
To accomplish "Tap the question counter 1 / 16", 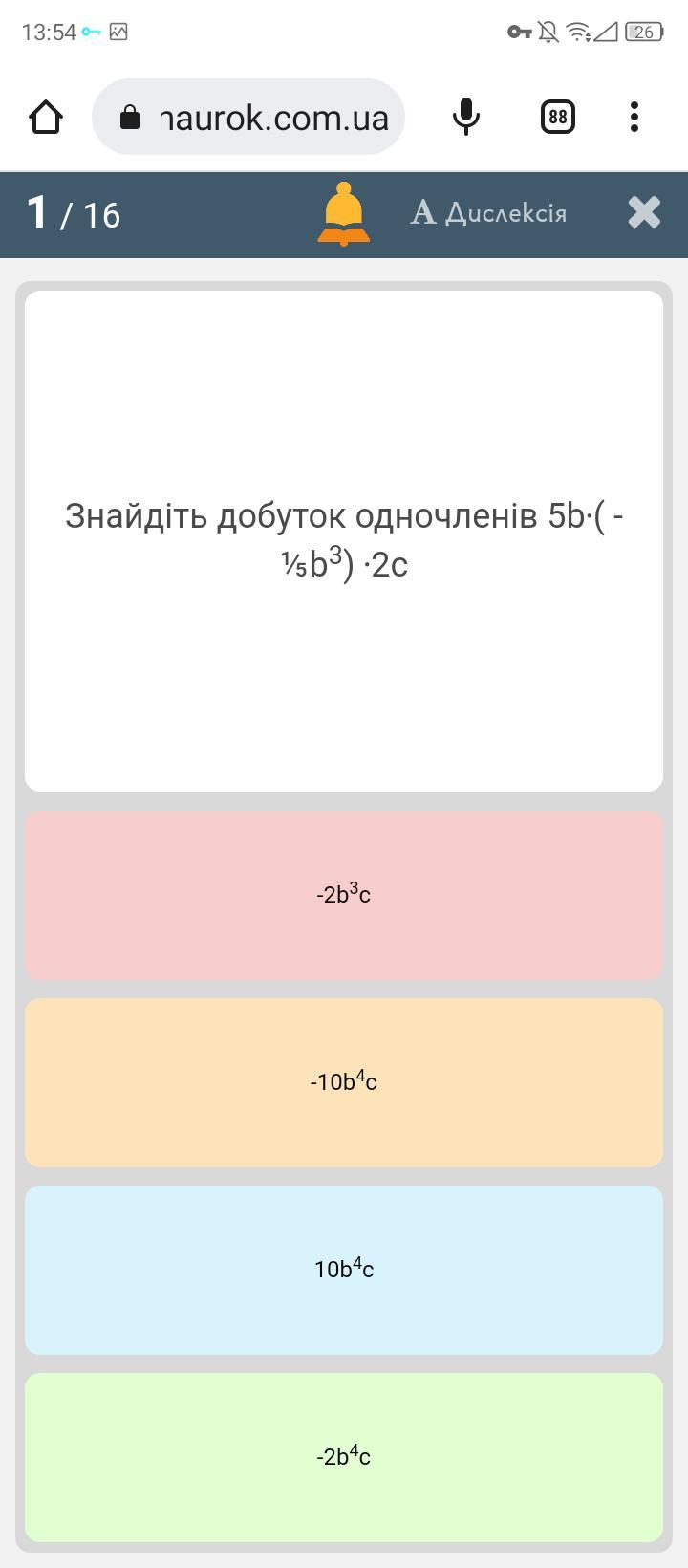I will pyautogui.click(x=74, y=213).
